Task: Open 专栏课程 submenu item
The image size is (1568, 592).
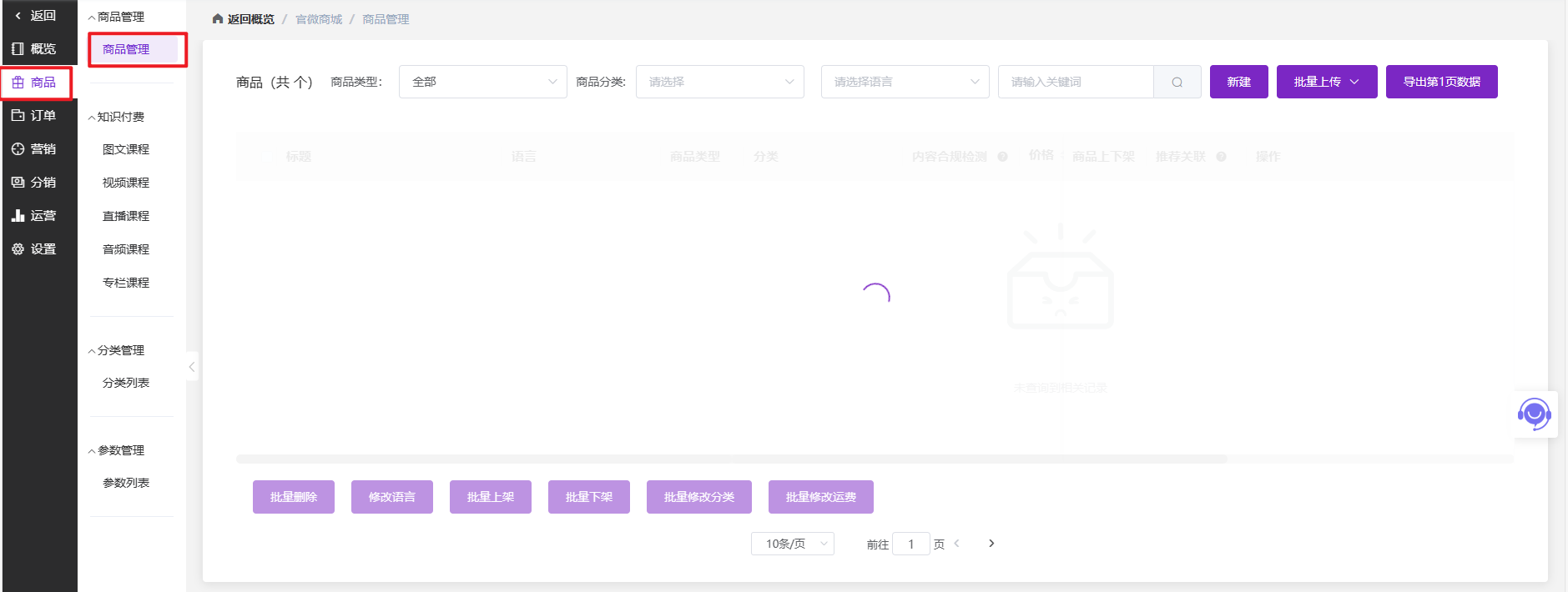Action: tap(126, 283)
